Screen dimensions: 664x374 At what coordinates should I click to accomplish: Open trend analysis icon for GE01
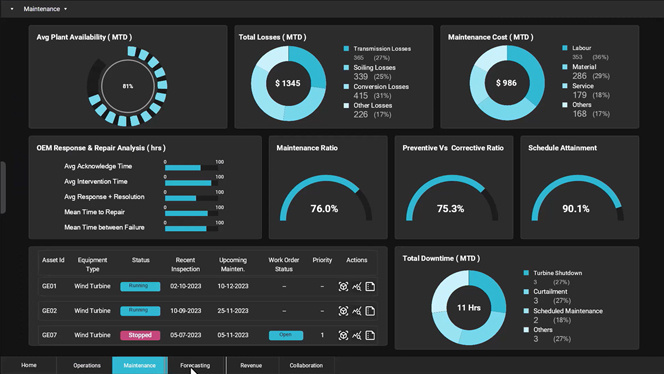coord(357,287)
